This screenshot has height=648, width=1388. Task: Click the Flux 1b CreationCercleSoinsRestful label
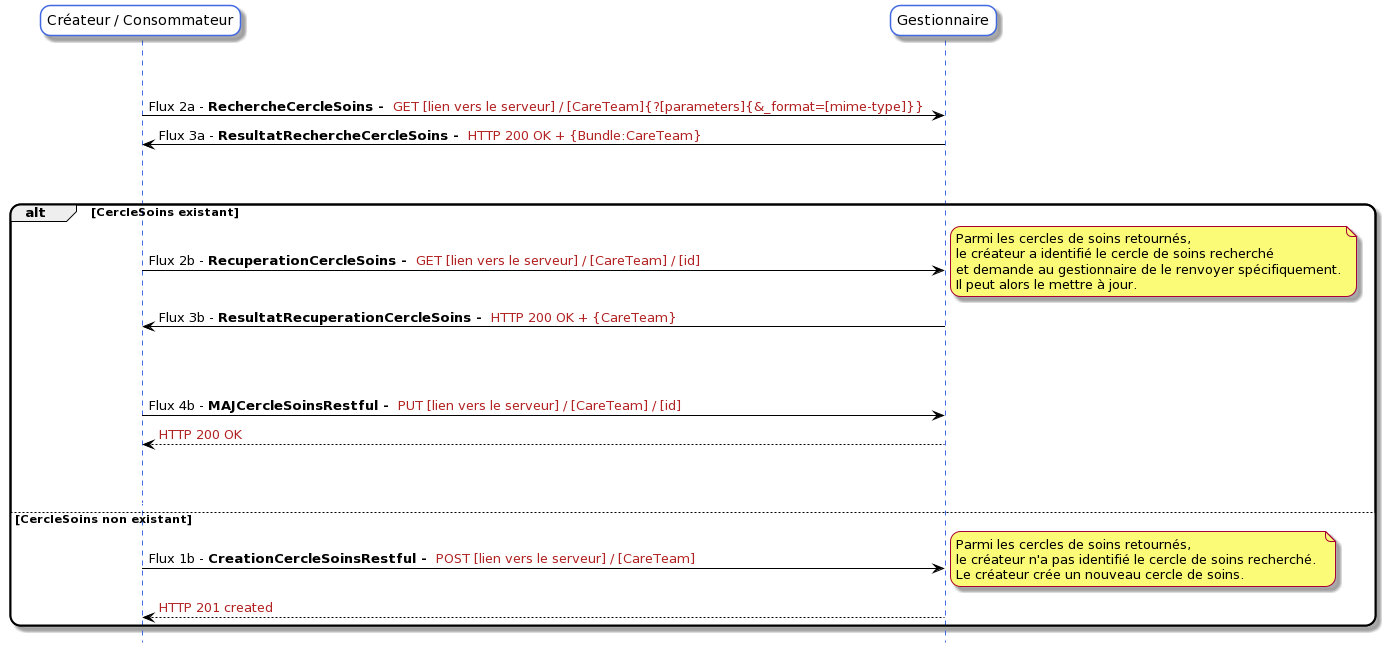tap(287, 559)
